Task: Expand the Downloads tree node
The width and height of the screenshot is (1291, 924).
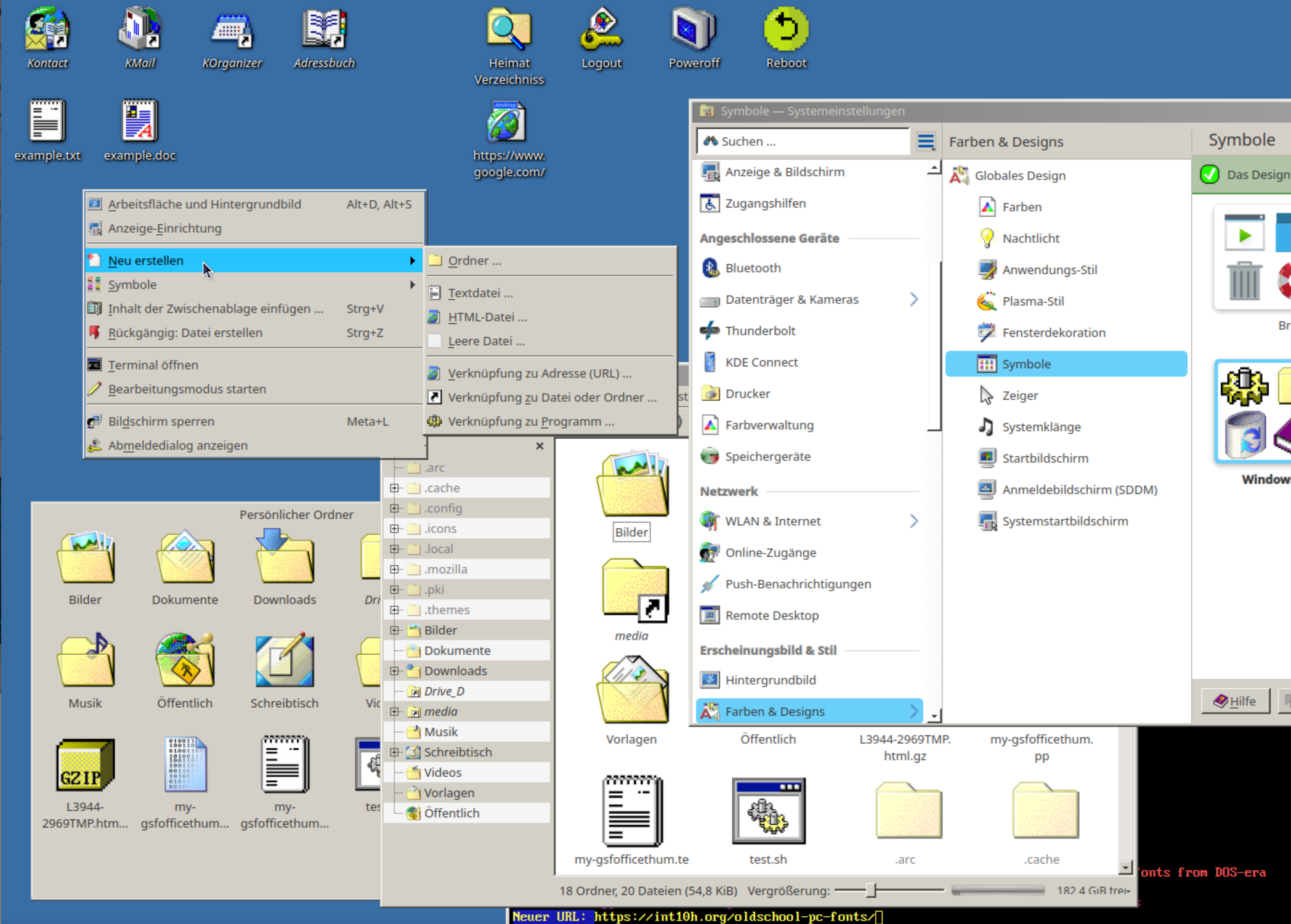Action: tap(394, 671)
